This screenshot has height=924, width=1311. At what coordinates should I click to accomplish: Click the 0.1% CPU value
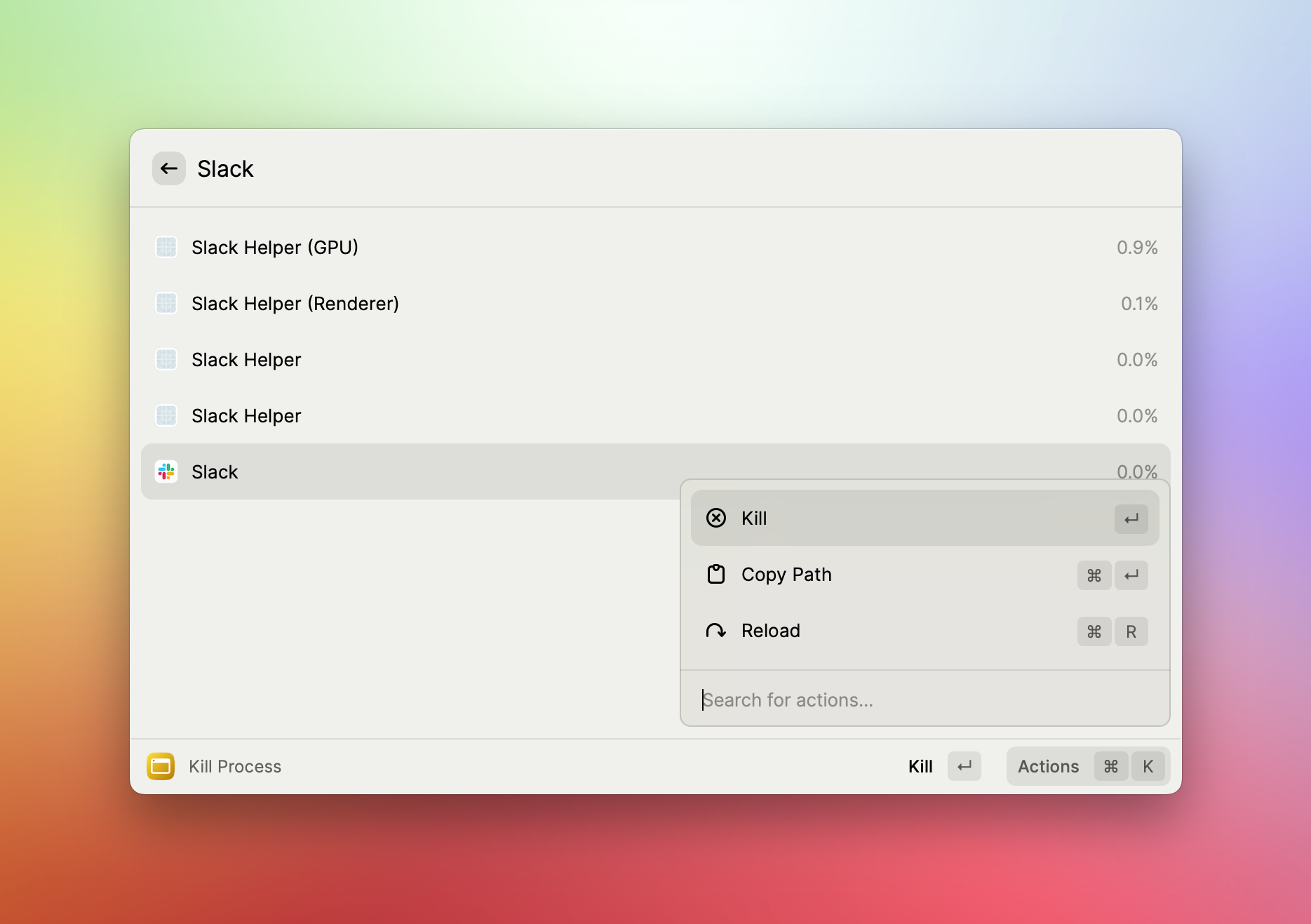(x=1139, y=303)
